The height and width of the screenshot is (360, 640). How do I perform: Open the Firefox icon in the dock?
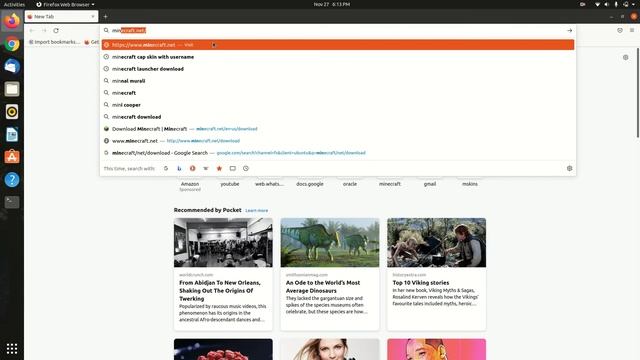click(x=12, y=21)
